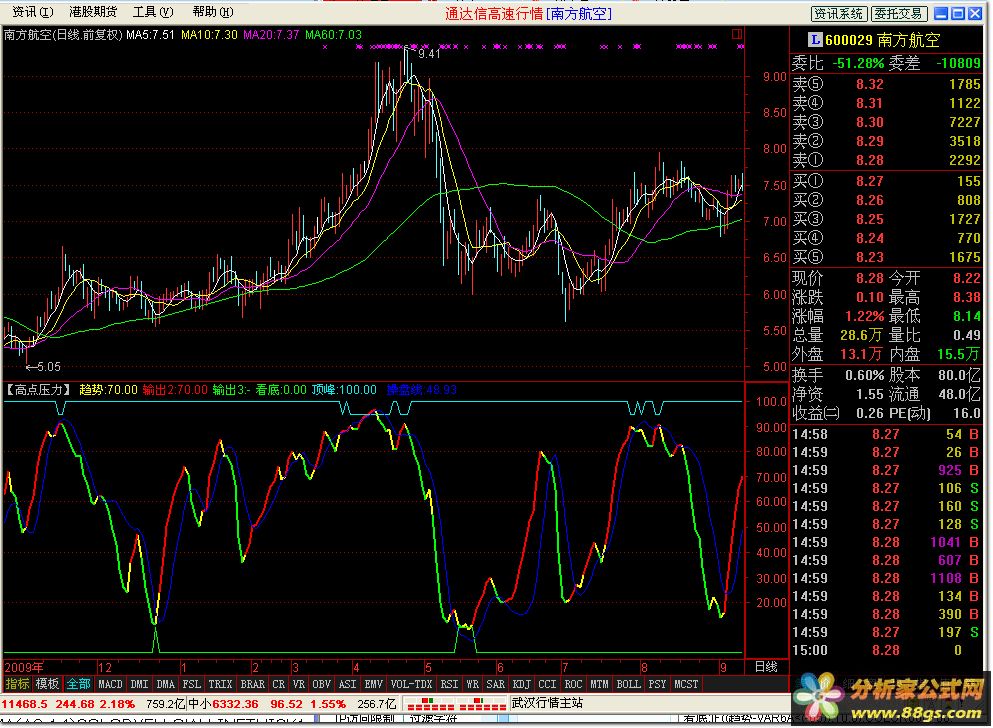Click the red market breadth bars icon
Image resolution: width=993 pixels, height=728 pixels.
click(x=455, y=704)
